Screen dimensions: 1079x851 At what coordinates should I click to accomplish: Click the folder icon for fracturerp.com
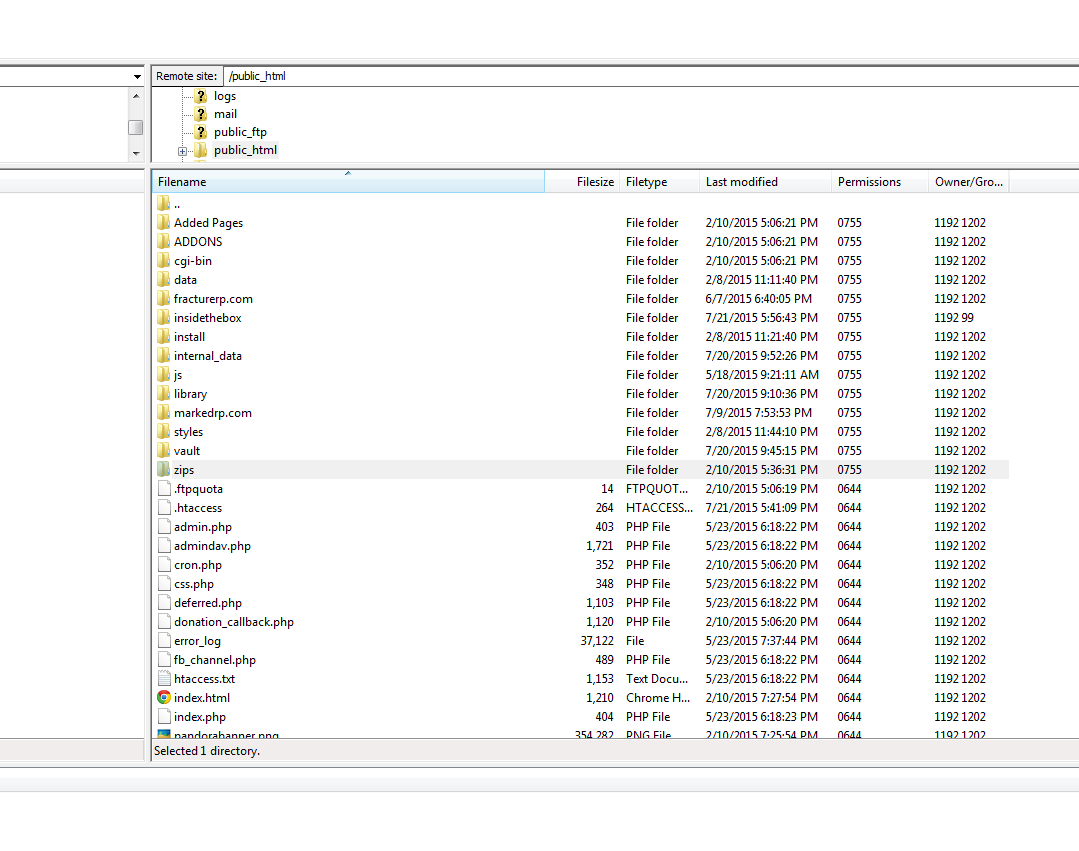click(x=164, y=299)
